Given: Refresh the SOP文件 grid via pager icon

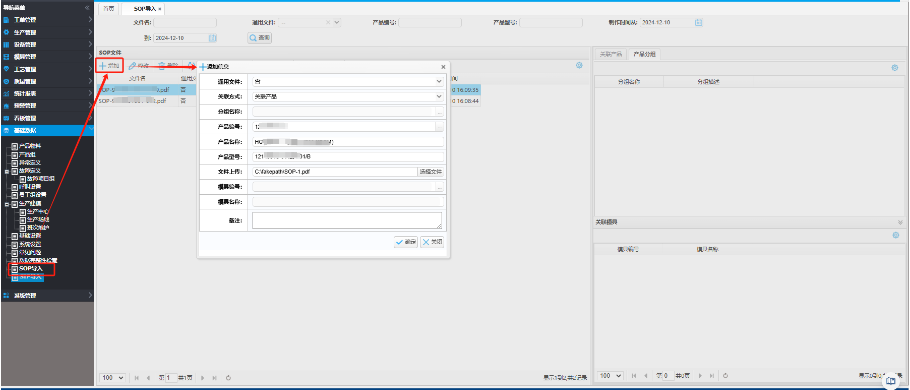Looking at the screenshot, I should coord(229,377).
